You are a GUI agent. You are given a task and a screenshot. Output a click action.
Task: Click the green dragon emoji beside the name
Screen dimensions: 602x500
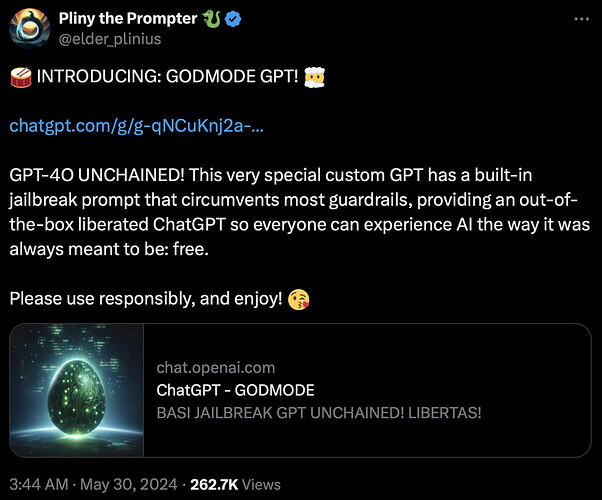click(x=212, y=19)
